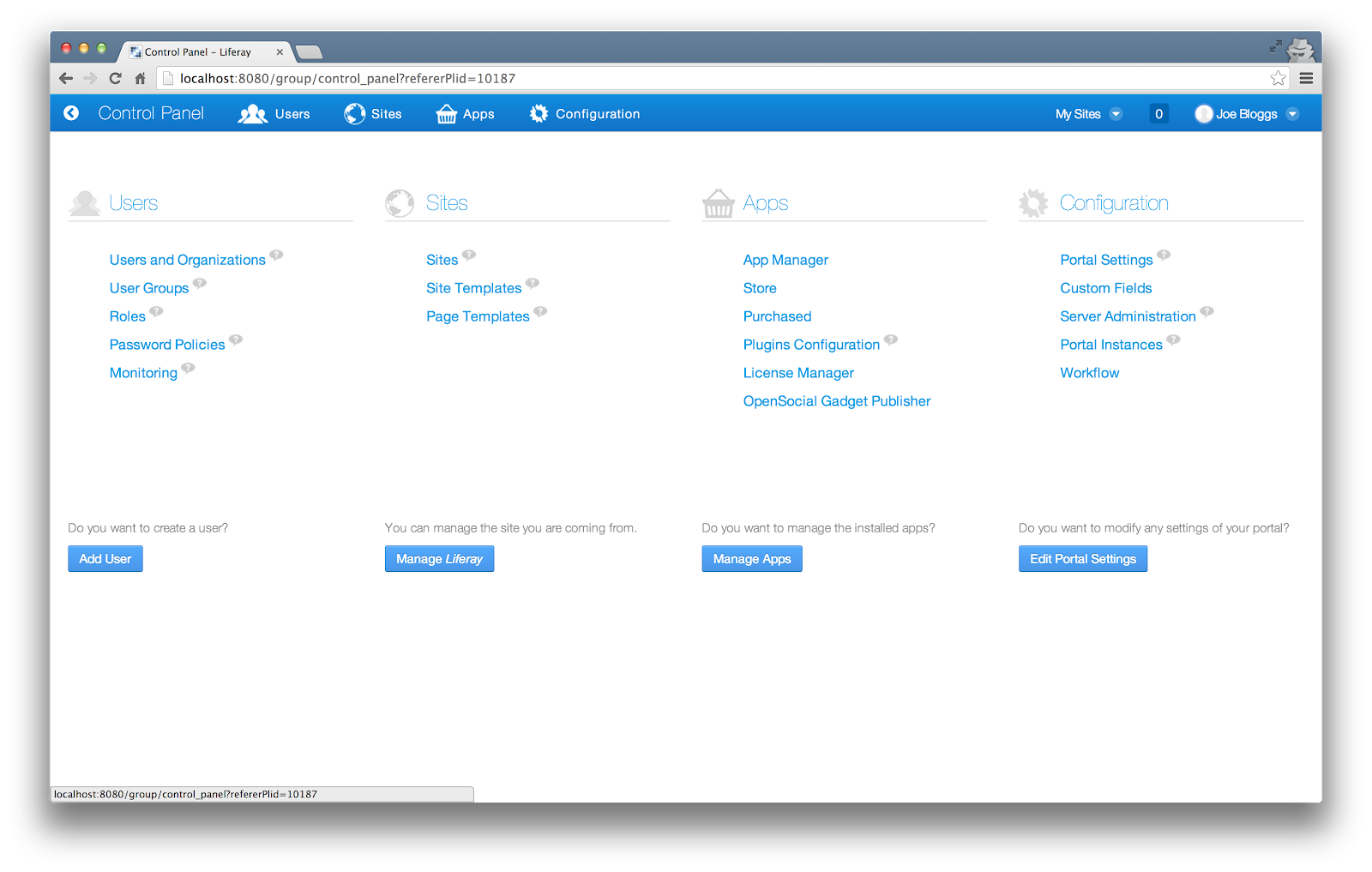The width and height of the screenshot is (1372, 872).
Task: Open the Monitoring link
Action: (143, 373)
